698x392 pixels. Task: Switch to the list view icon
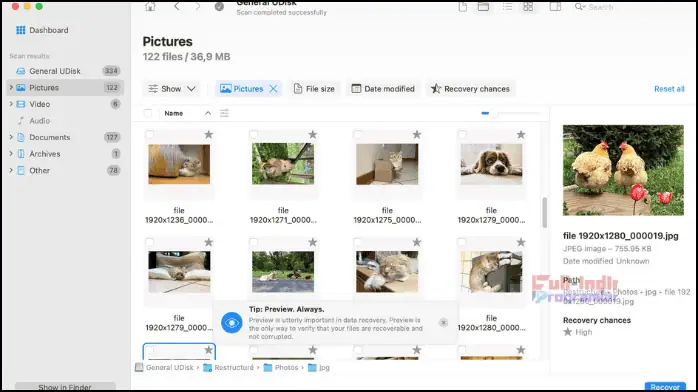(x=507, y=7)
